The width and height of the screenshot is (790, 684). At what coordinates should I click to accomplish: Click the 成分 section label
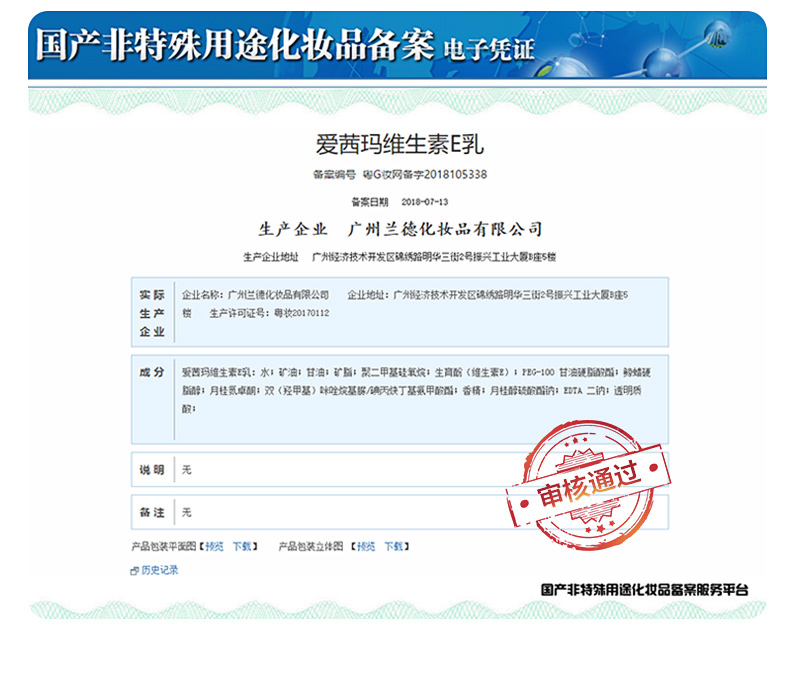point(152,372)
